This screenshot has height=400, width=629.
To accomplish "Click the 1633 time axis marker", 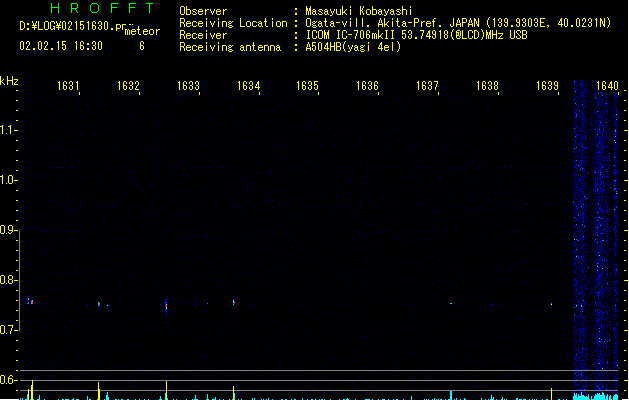I will (188, 86).
